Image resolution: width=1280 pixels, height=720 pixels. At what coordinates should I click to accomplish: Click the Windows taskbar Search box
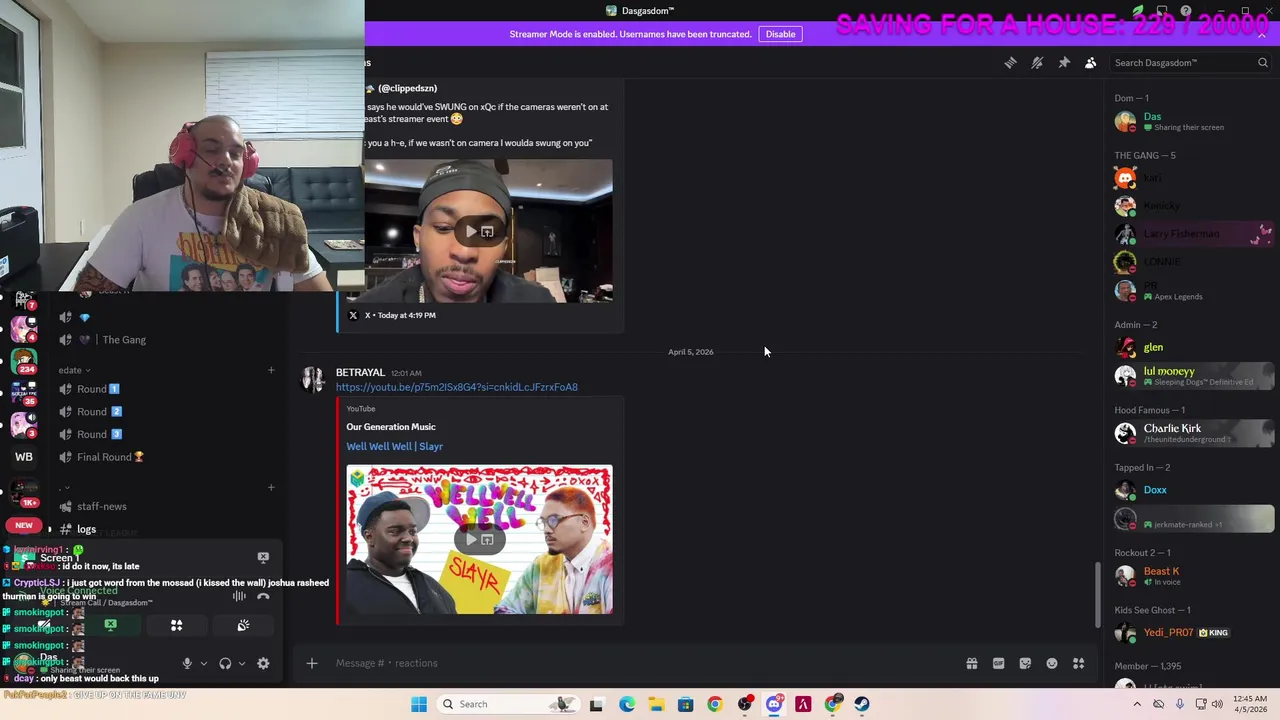[x=508, y=704]
